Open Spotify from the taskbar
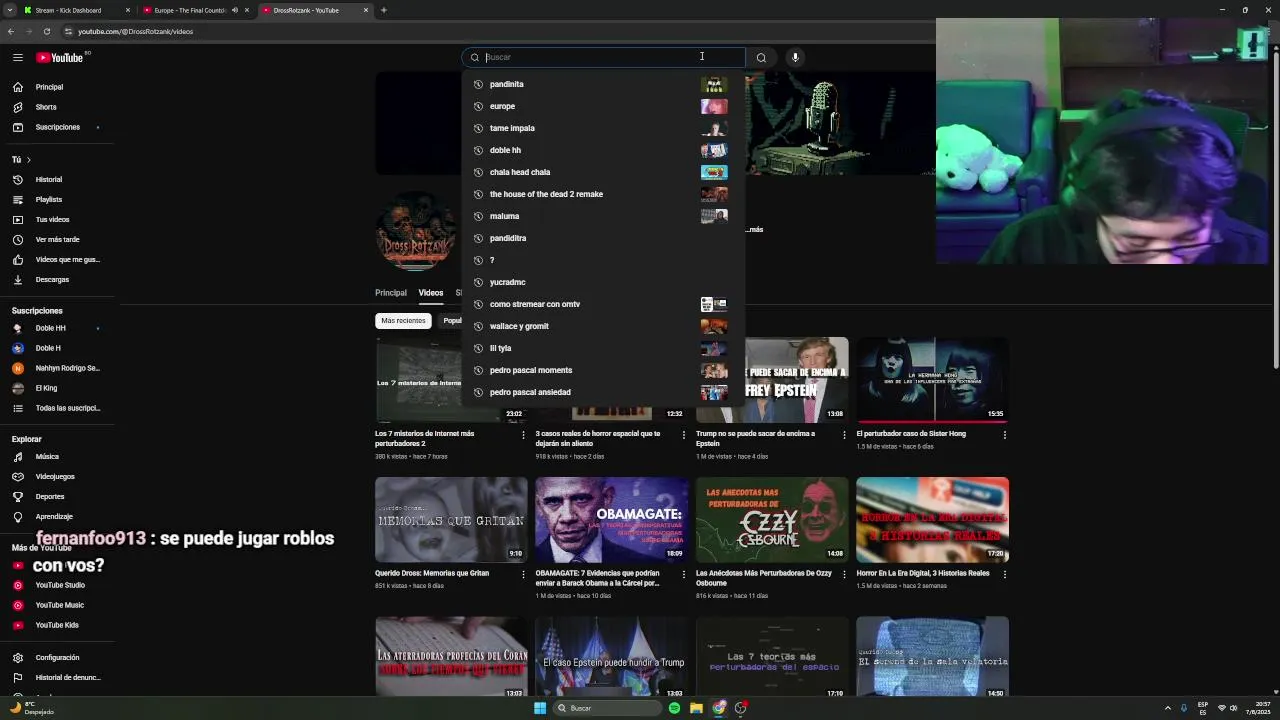1280x720 pixels. click(674, 708)
